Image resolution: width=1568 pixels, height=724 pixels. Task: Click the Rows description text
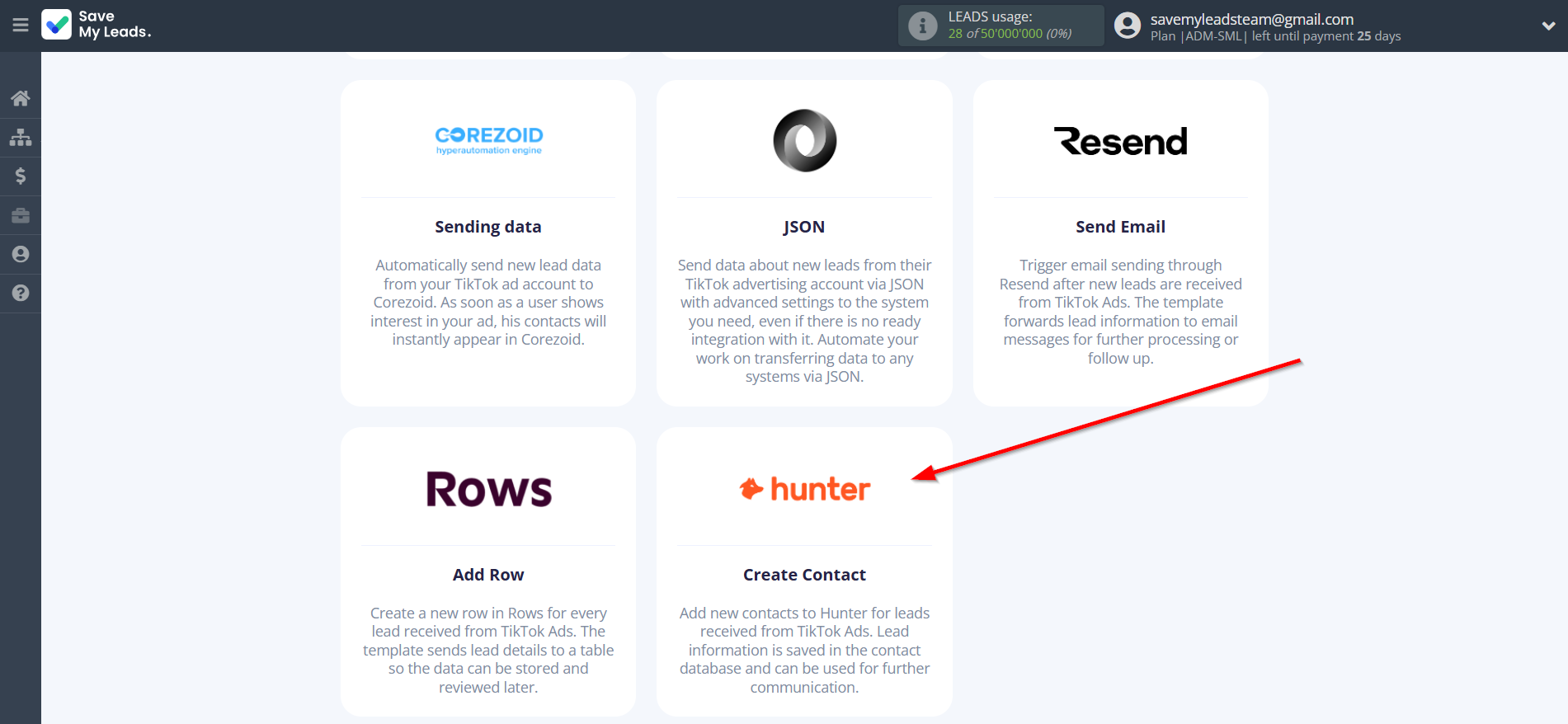(488, 650)
